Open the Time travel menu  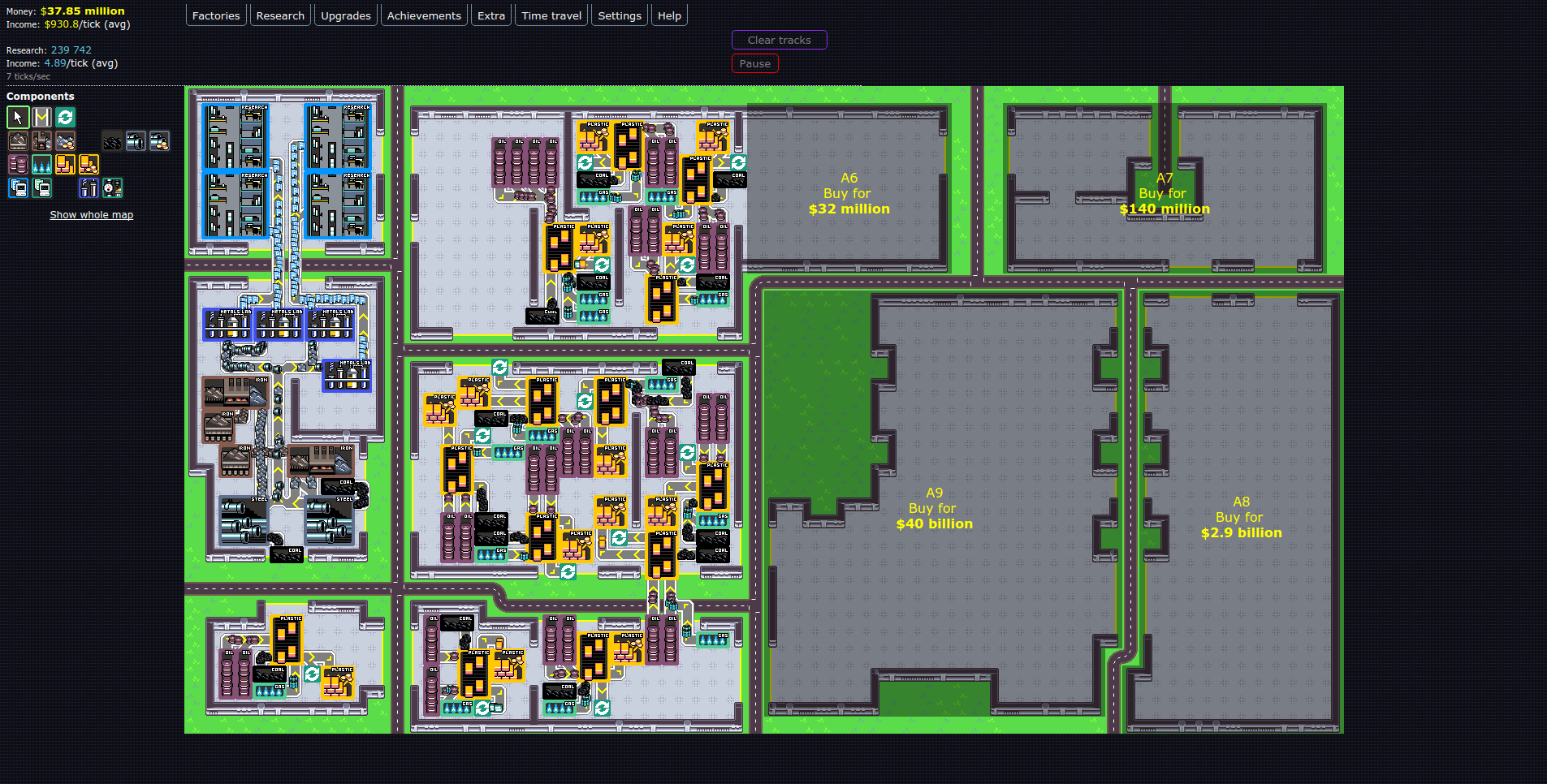point(551,15)
